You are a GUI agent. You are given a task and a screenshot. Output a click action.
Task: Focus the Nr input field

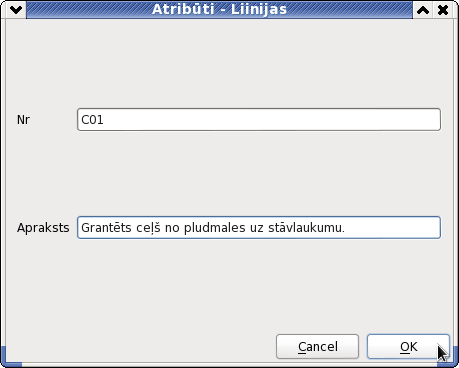tap(259, 119)
